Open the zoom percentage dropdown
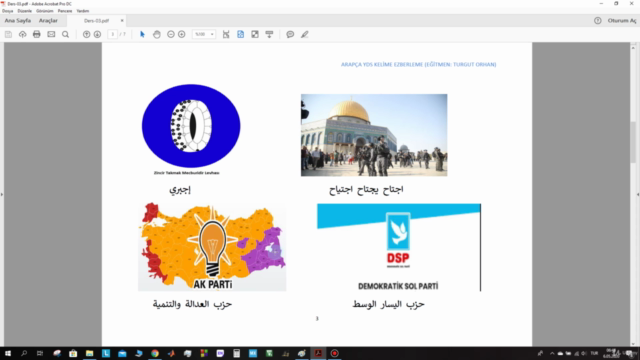The height and width of the screenshot is (360, 640). click(x=204, y=34)
